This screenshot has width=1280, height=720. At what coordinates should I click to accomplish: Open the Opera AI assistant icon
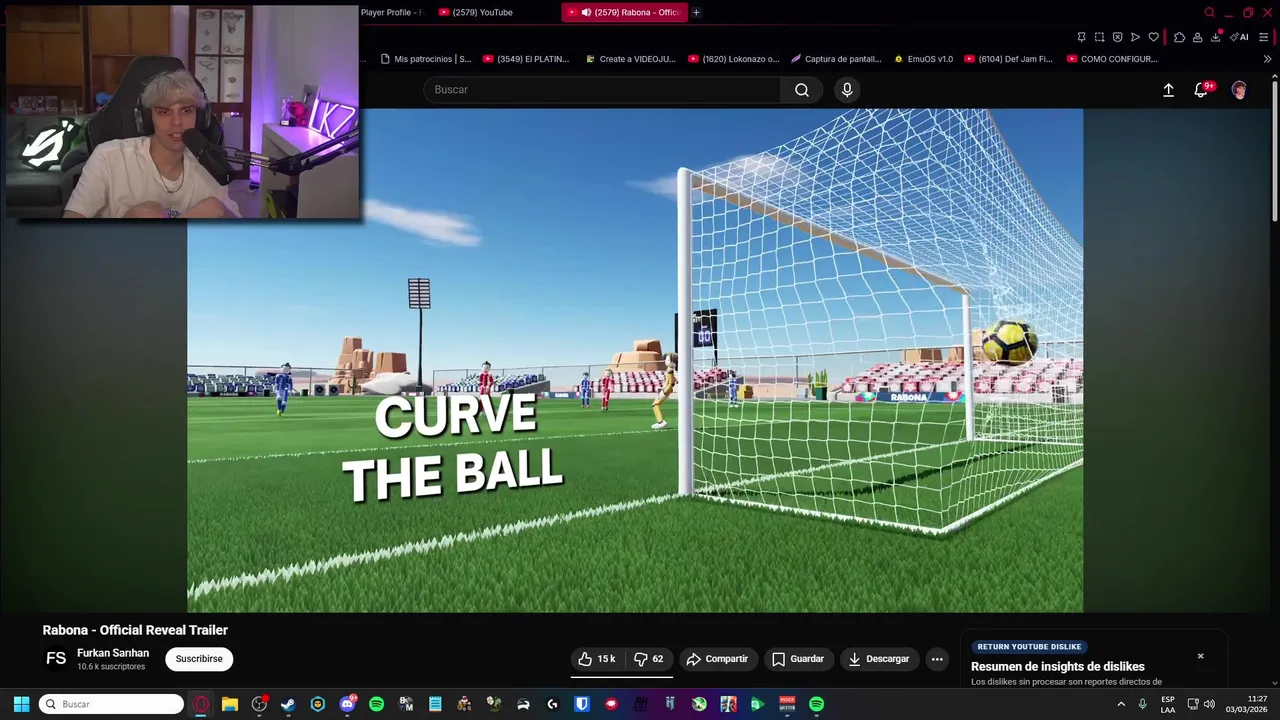click(1240, 37)
